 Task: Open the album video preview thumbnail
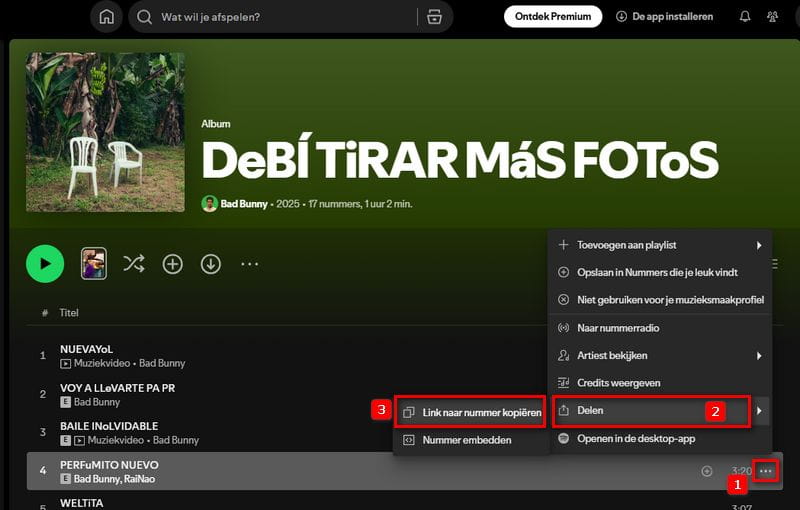pyautogui.click(x=94, y=264)
